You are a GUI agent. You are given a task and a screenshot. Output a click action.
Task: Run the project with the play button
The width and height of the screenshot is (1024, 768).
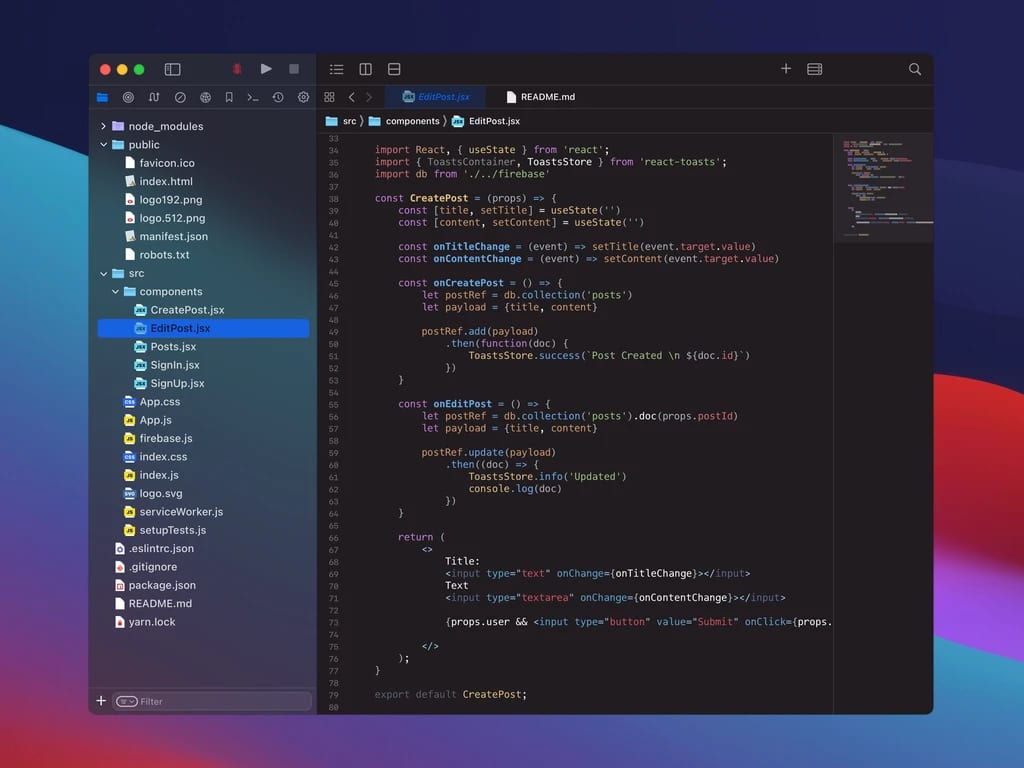266,69
